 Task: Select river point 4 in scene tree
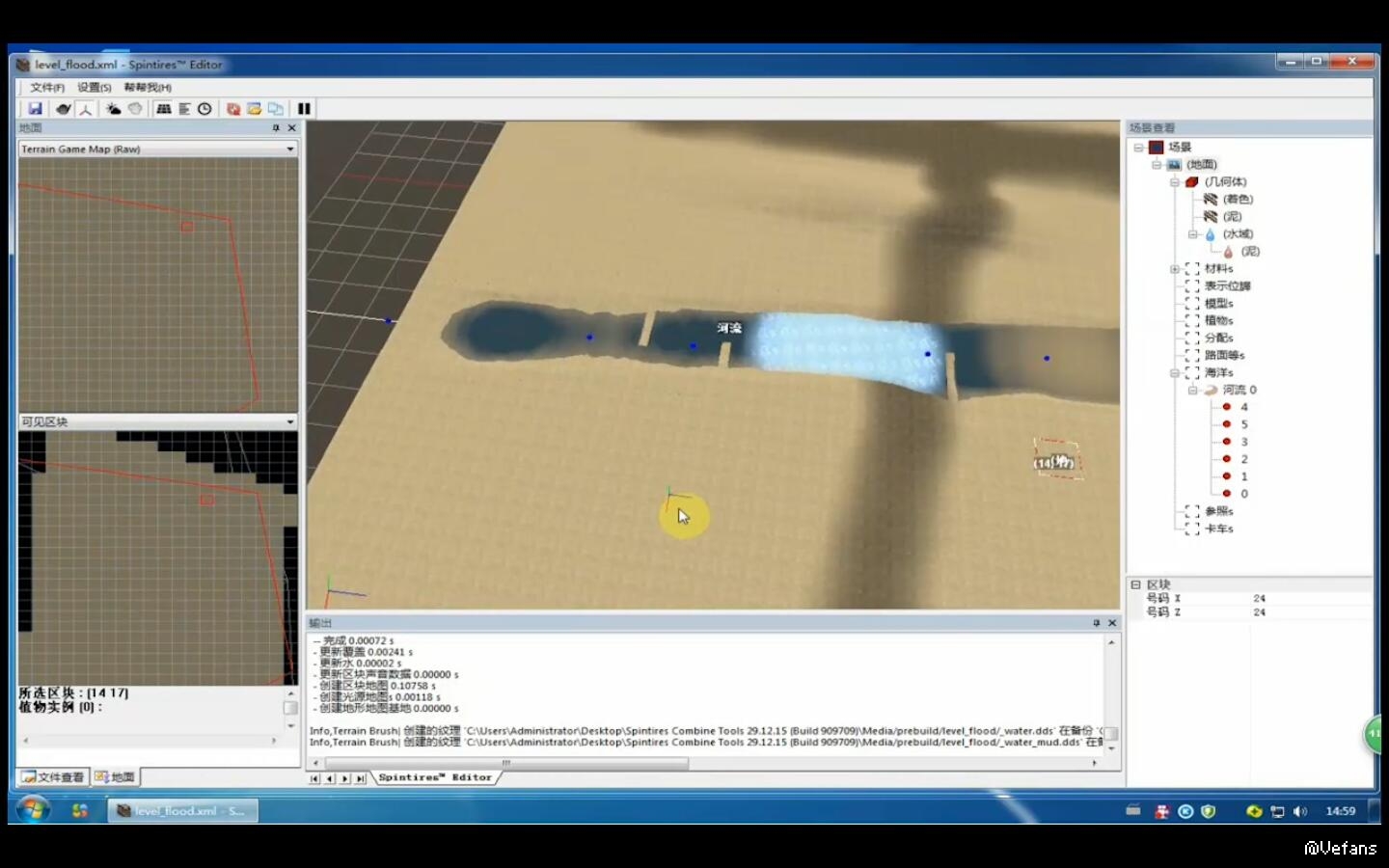click(1243, 407)
